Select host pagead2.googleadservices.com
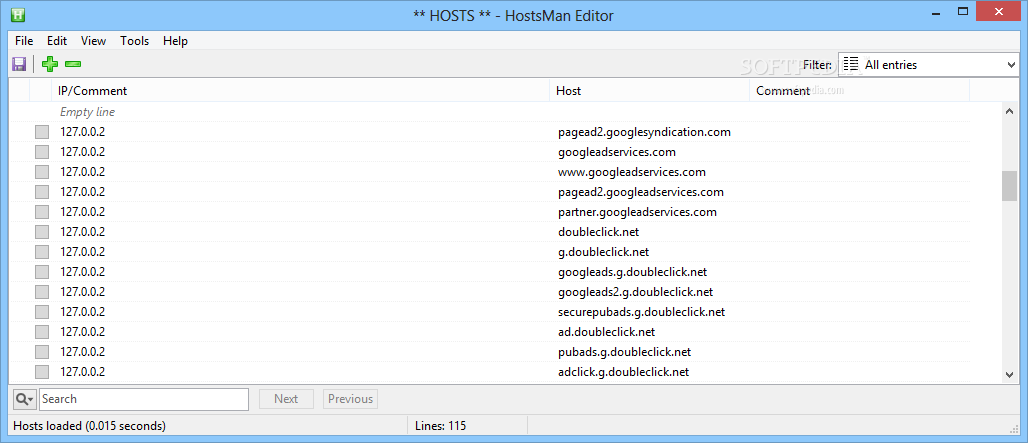The image size is (1028, 443). [641, 192]
